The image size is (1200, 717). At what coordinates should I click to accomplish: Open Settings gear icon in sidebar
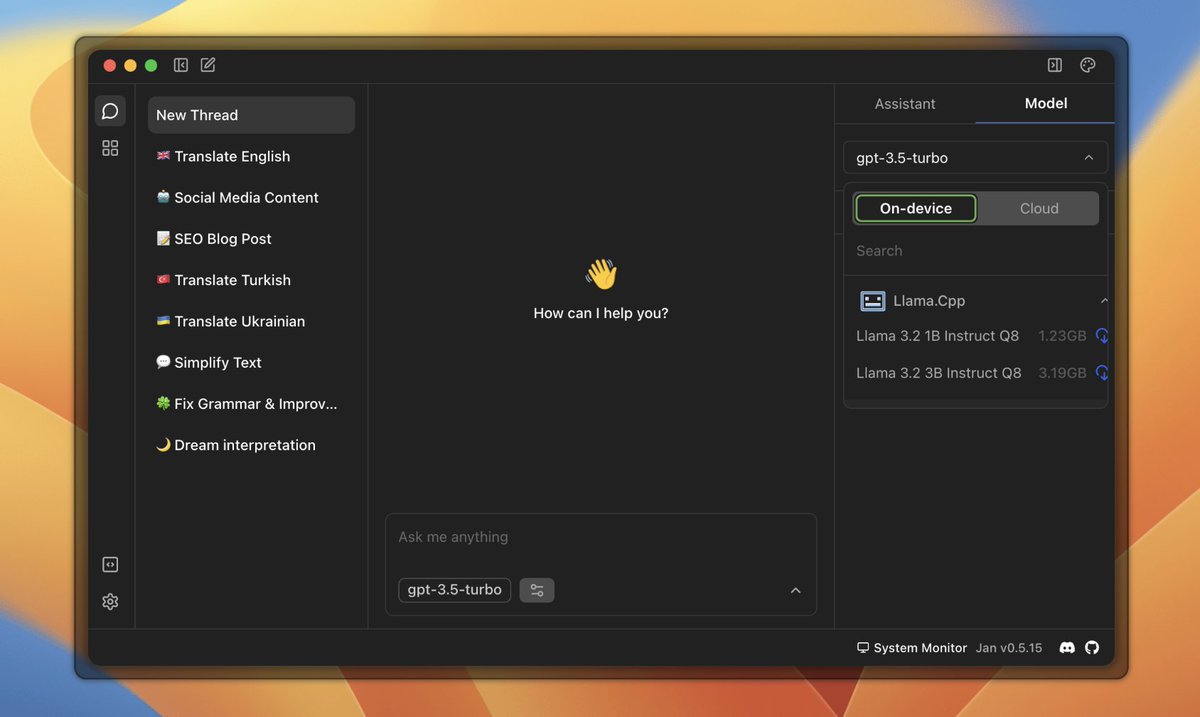pyautogui.click(x=110, y=602)
